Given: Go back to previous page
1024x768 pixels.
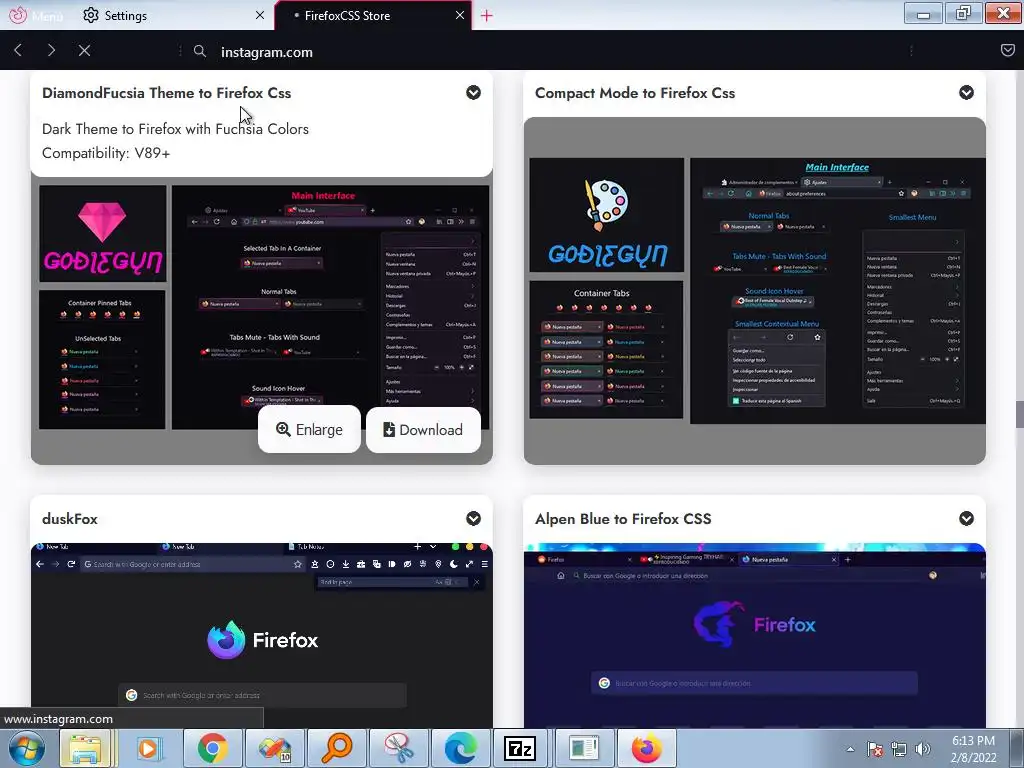Looking at the screenshot, I should pos(18,50).
